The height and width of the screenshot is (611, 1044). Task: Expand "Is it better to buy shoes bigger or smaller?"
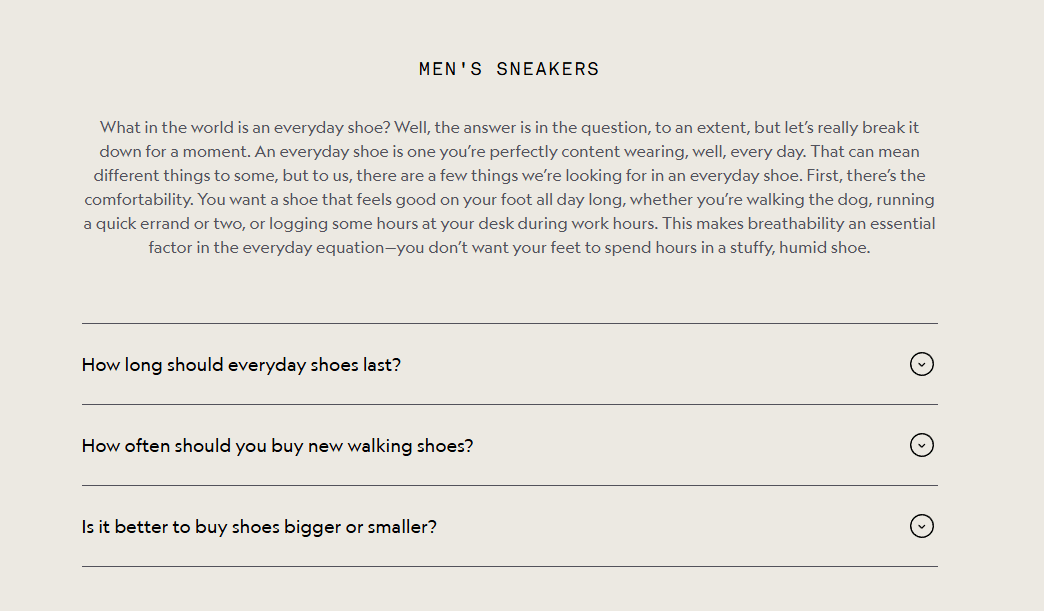(259, 527)
